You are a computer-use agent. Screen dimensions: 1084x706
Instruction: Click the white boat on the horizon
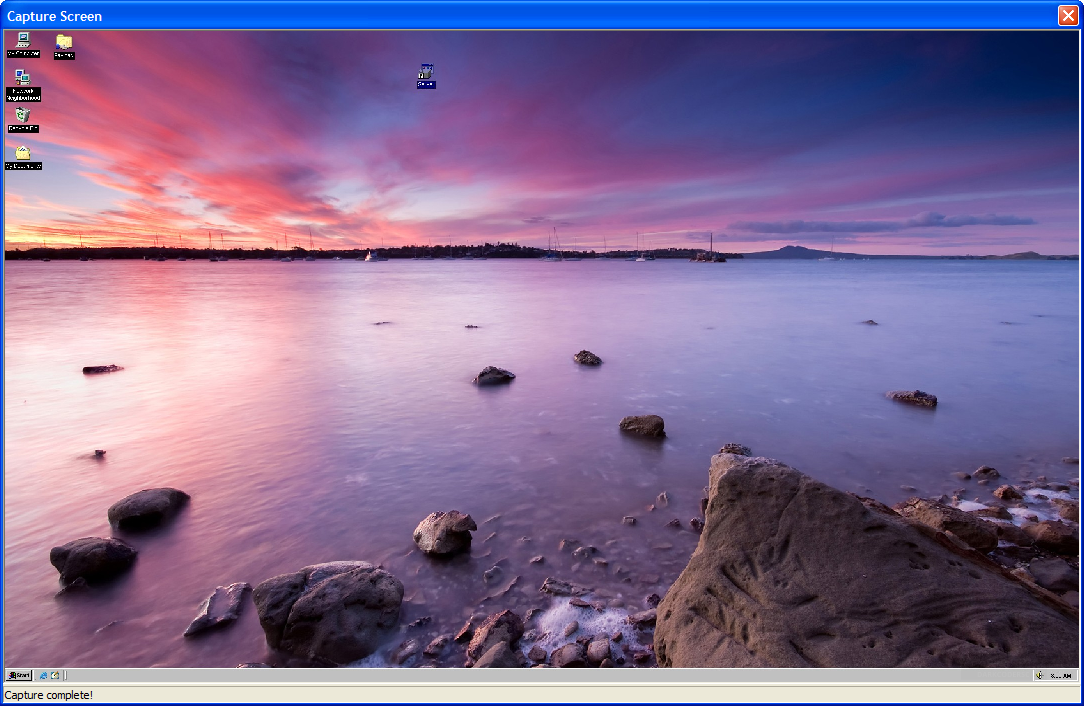point(369,256)
